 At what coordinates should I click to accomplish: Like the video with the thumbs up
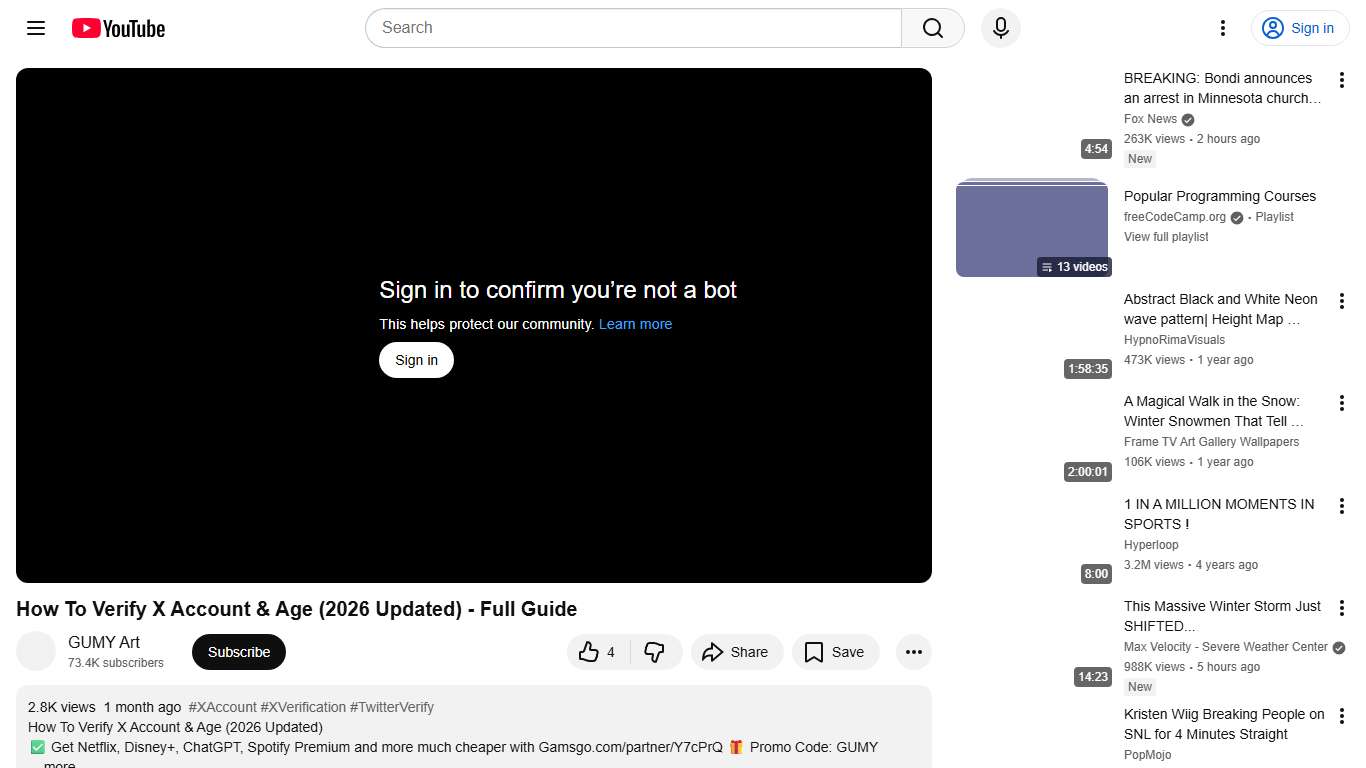click(590, 651)
